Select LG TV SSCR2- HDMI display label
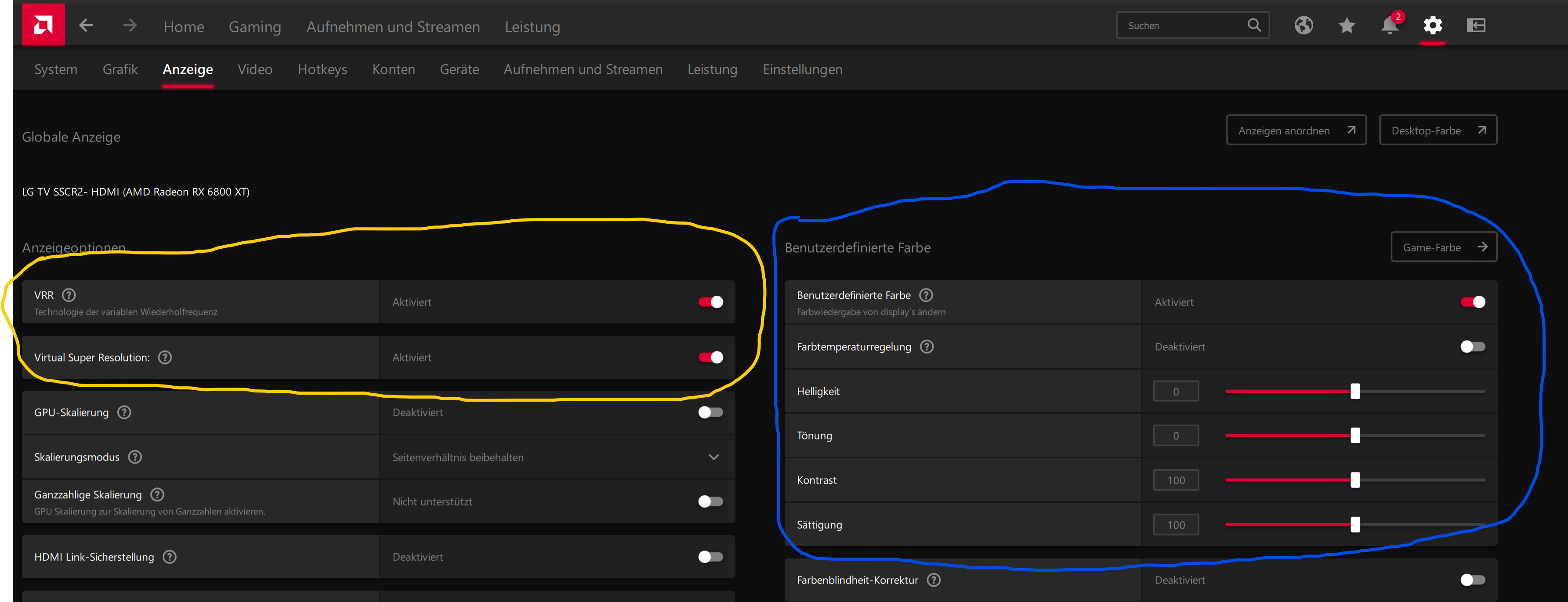The image size is (1568, 602). [136, 192]
